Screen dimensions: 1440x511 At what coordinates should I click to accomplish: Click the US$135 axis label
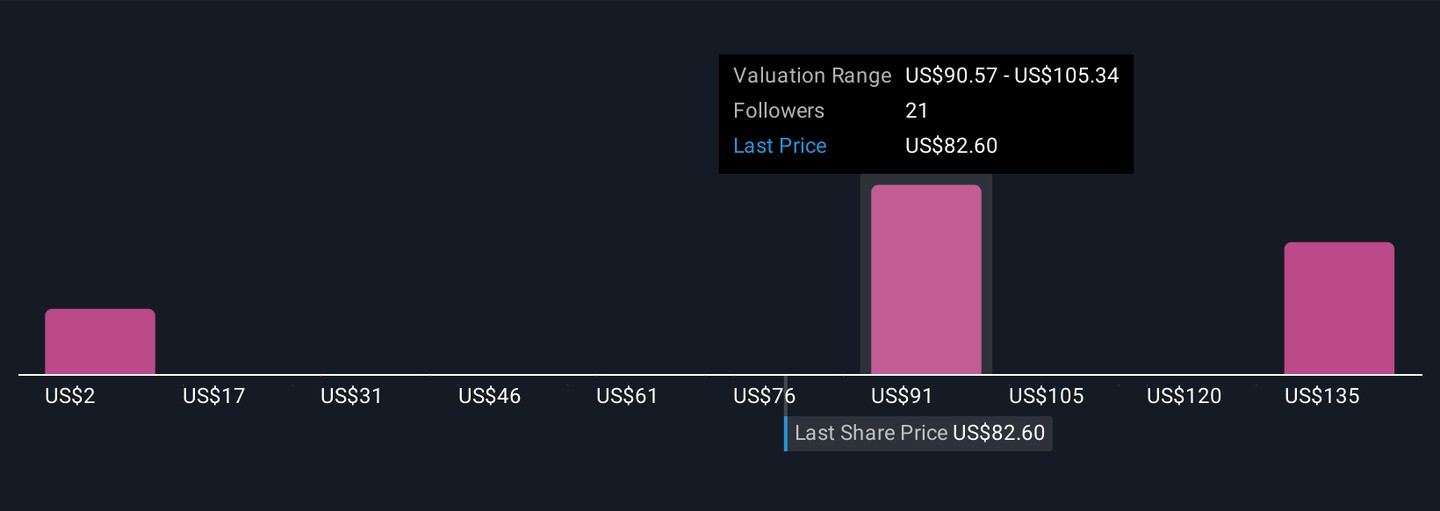(1322, 396)
